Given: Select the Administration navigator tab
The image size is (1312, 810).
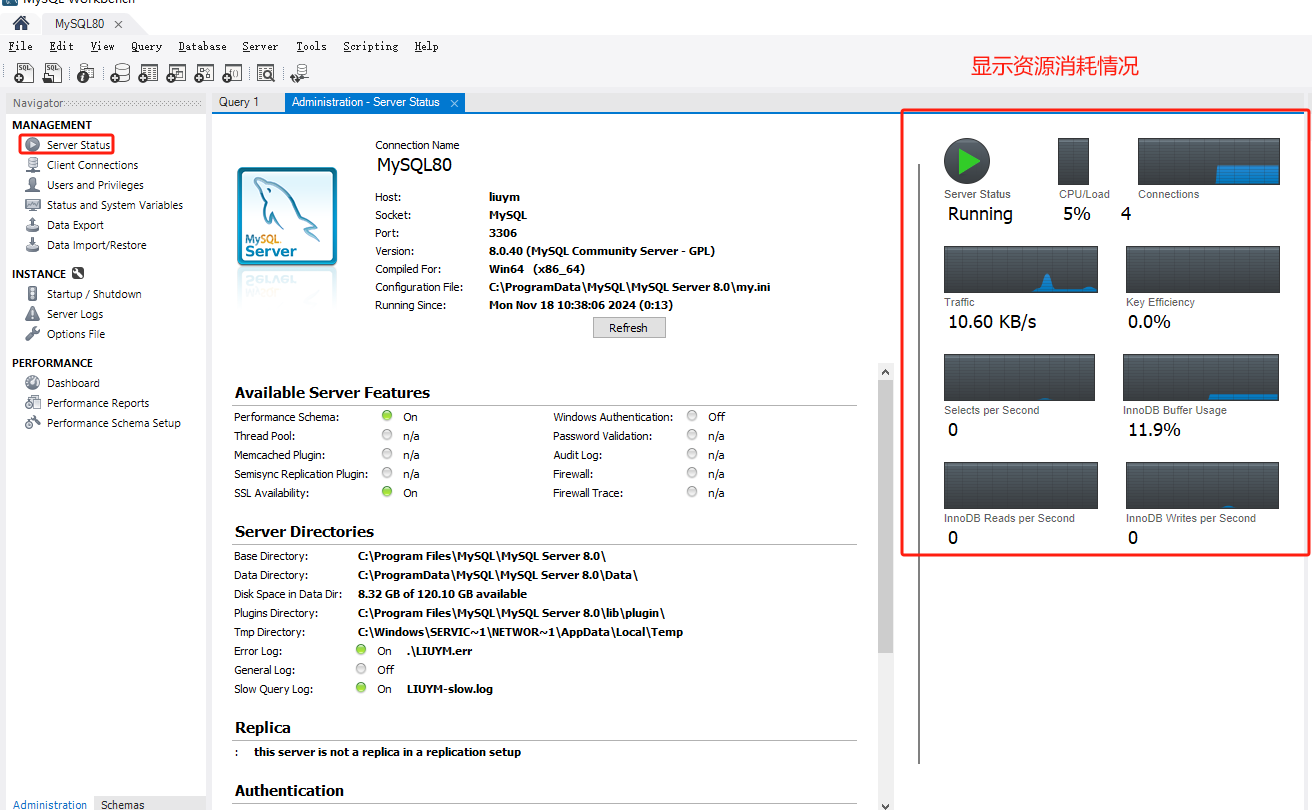Looking at the screenshot, I should 50,805.
